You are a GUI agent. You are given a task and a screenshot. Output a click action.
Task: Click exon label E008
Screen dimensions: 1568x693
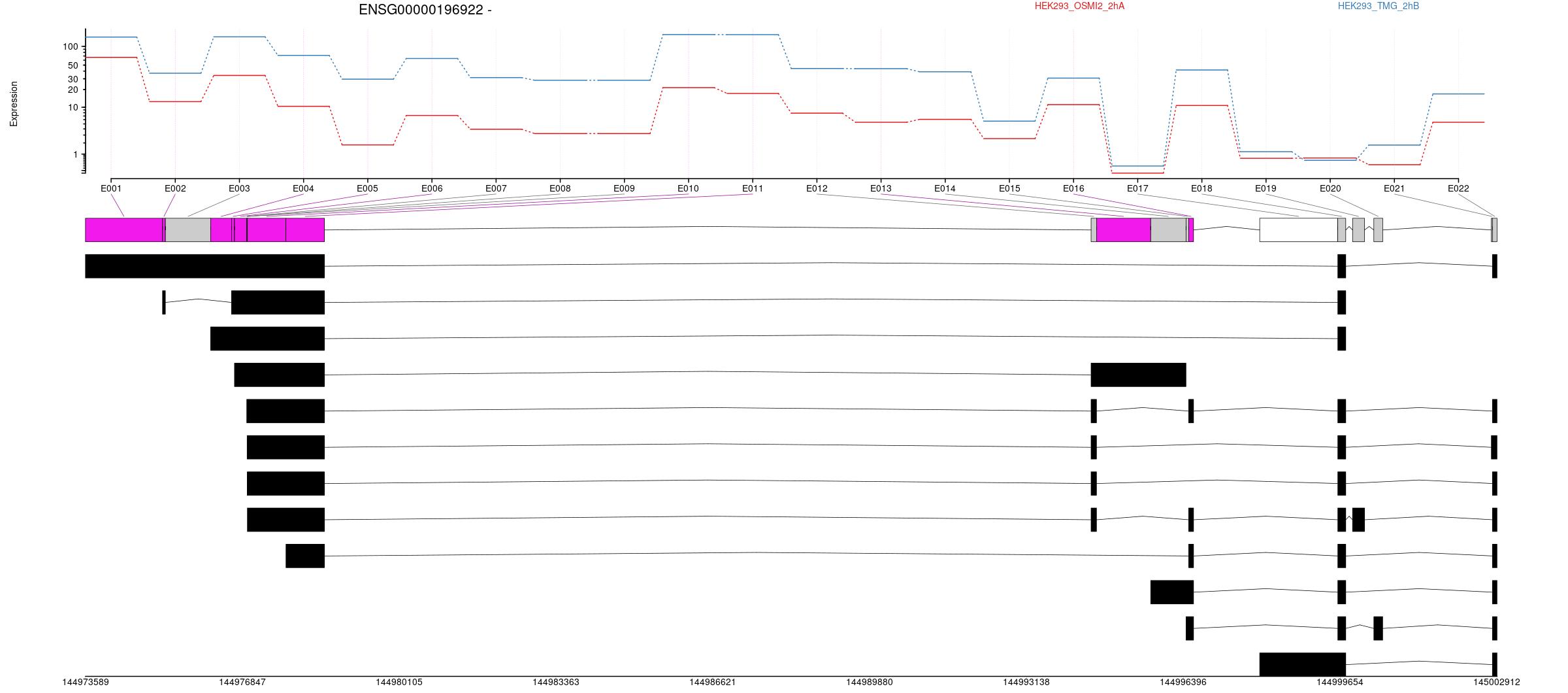pyautogui.click(x=560, y=188)
